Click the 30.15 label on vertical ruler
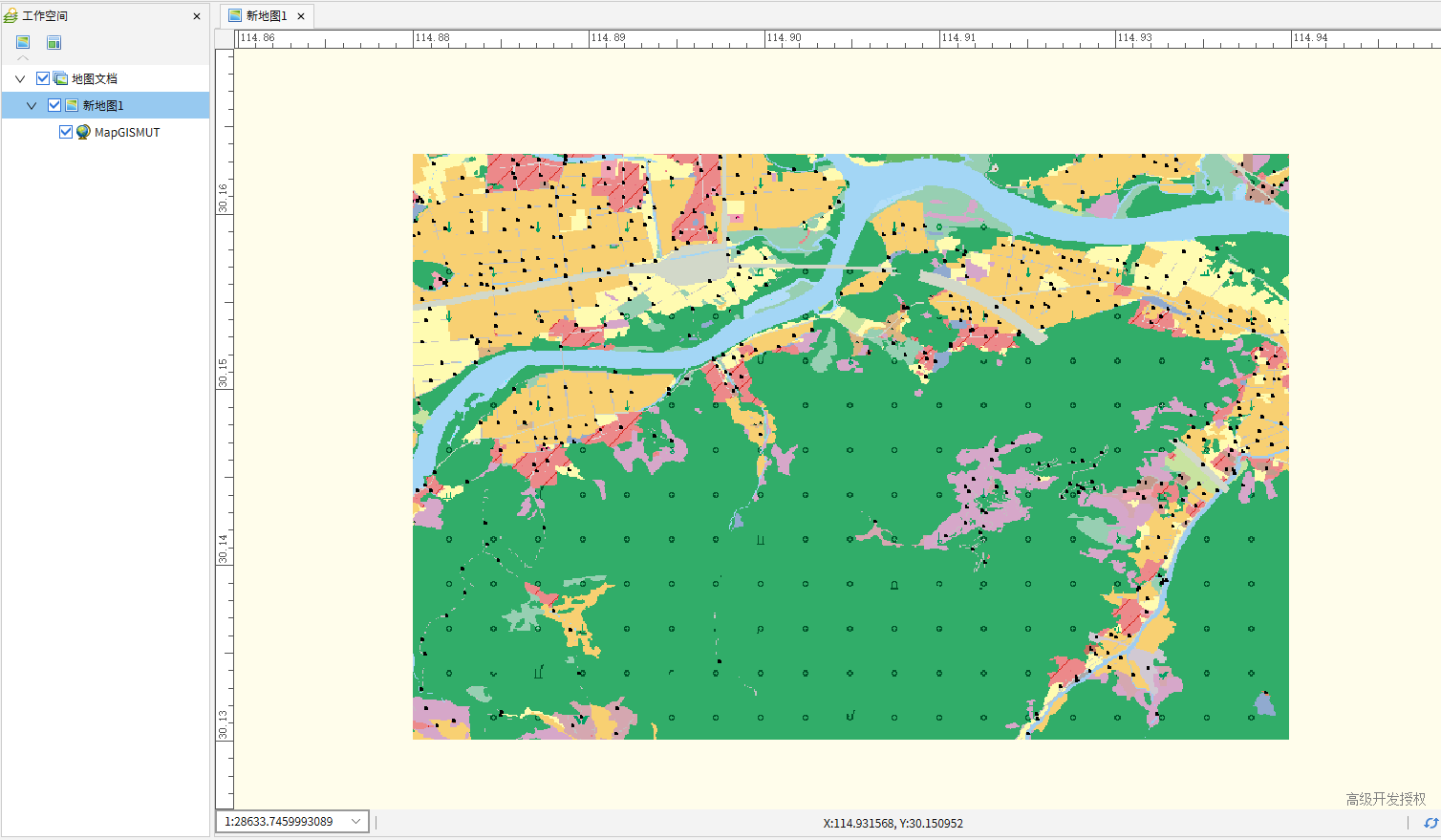The height and width of the screenshot is (840, 1441). 223,373
